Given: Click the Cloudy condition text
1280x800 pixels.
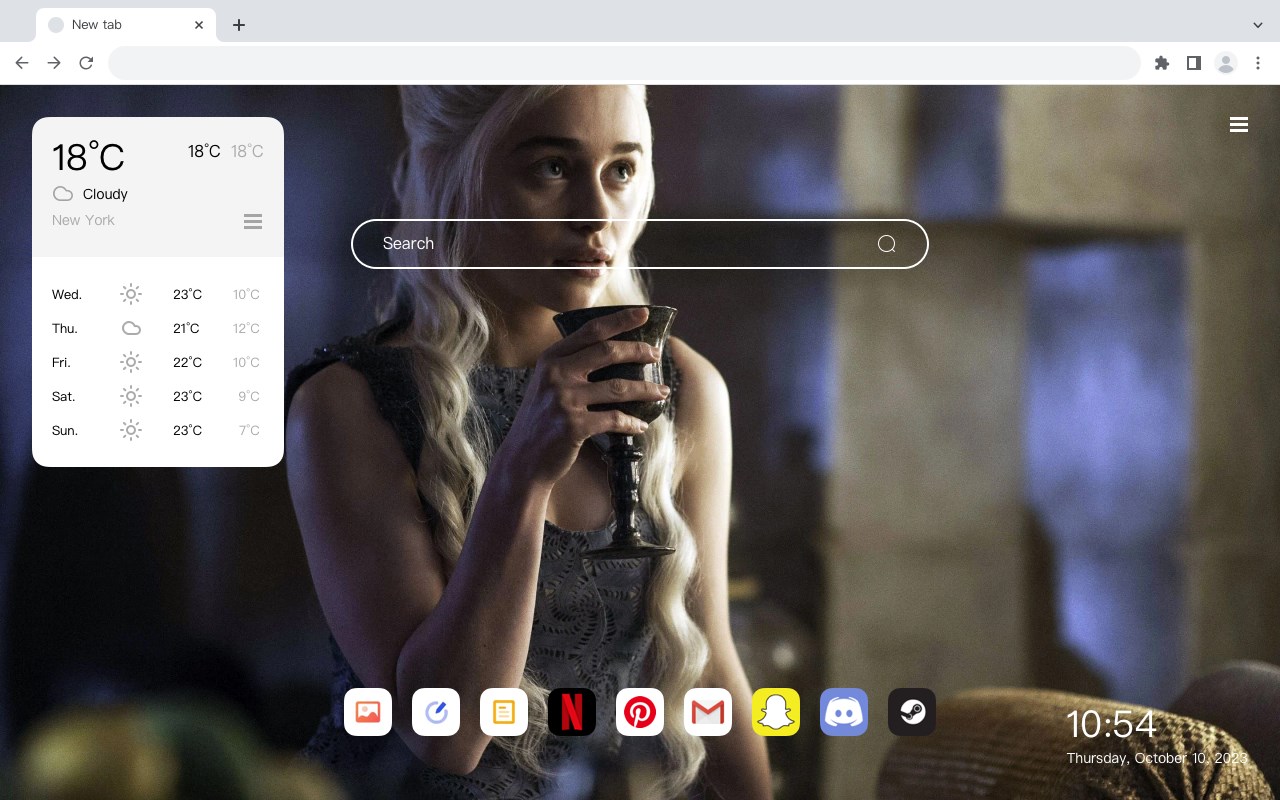Looking at the screenshot, I should 105,194.
